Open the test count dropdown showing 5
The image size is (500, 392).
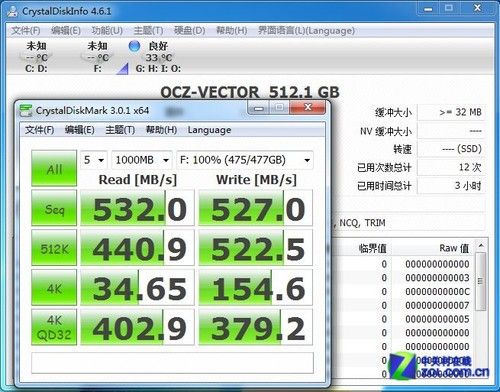(x=94, y=160)
